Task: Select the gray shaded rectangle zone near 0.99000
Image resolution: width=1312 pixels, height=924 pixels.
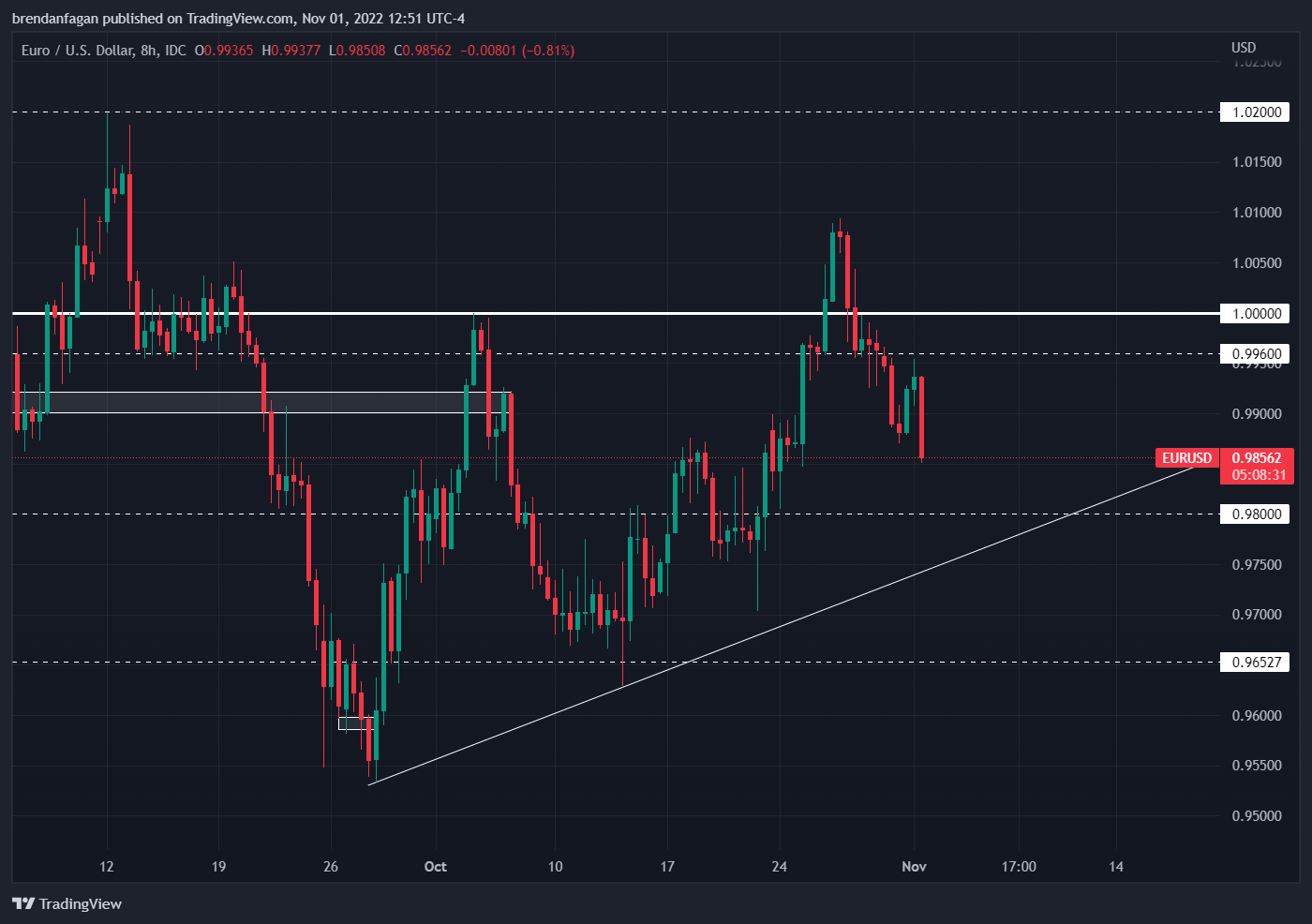Action: pyautogui.click(x=261, y=403)
